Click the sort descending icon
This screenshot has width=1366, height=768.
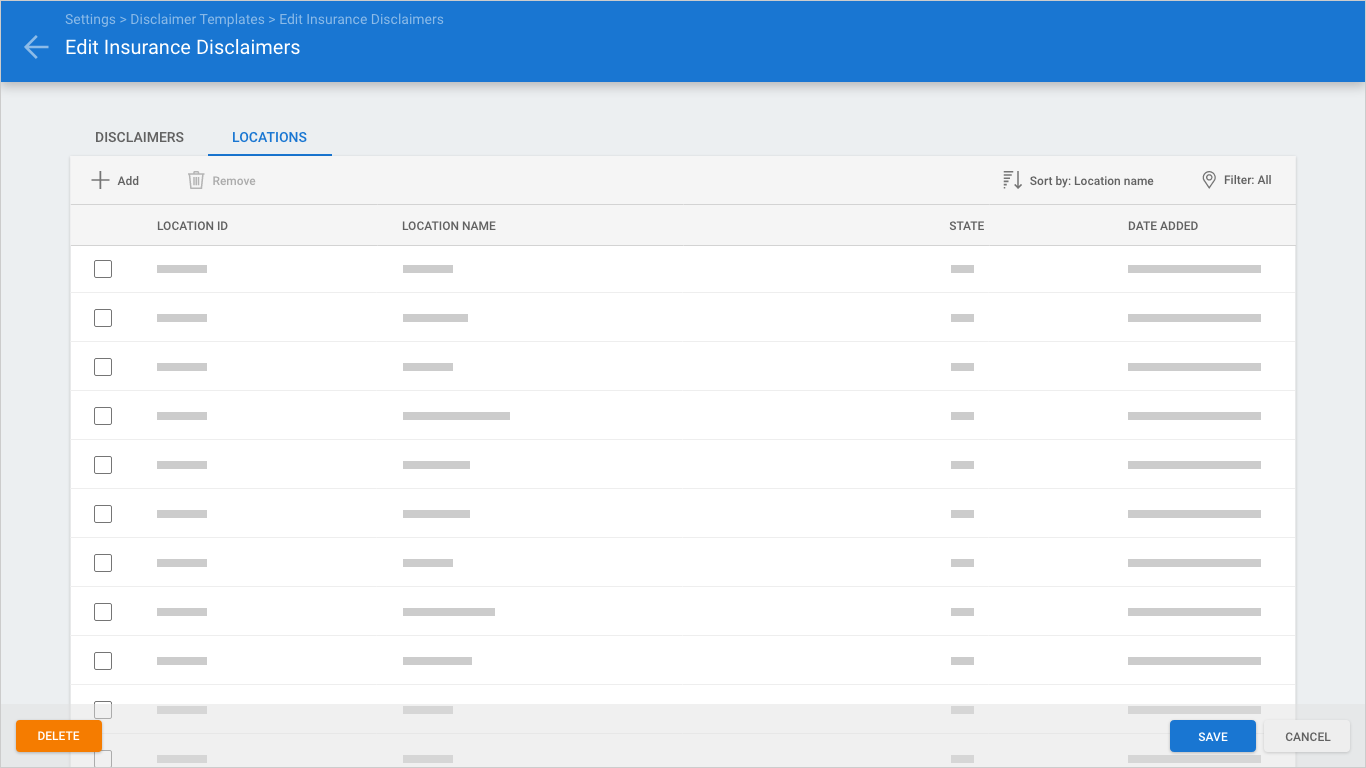(1012, 181)
